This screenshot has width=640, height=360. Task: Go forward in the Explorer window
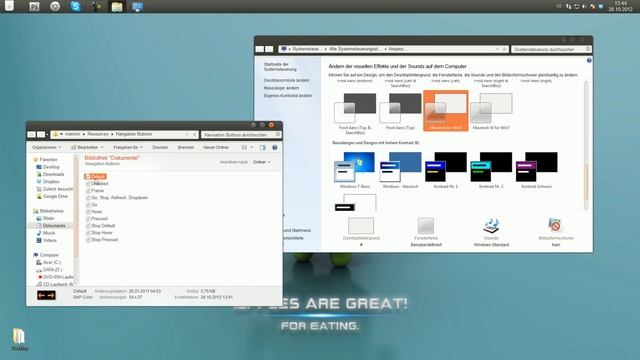click(x=41, y=134)
